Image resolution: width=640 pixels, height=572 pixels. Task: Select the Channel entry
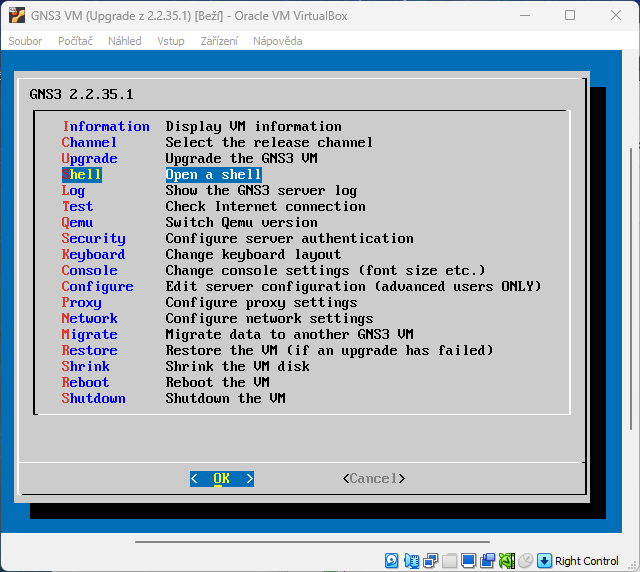point(89,142)
